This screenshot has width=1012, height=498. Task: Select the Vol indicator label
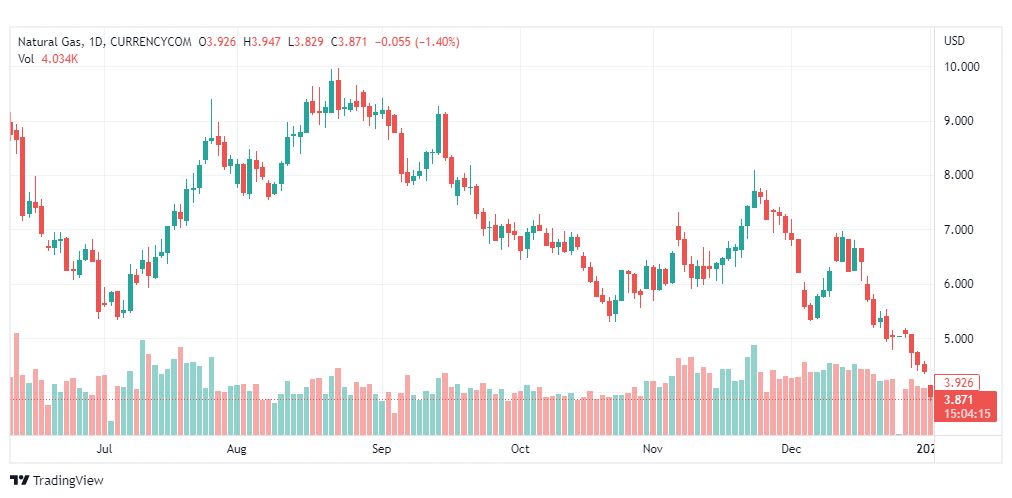[x=26, y=59]
